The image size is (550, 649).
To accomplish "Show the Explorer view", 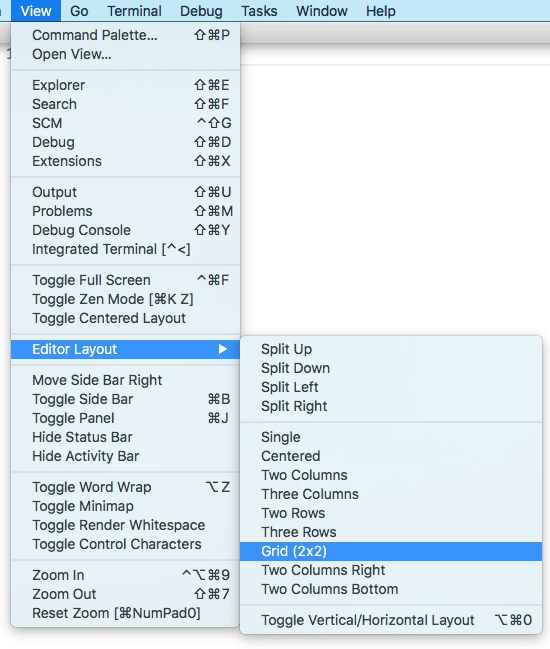I will [125, 85].
